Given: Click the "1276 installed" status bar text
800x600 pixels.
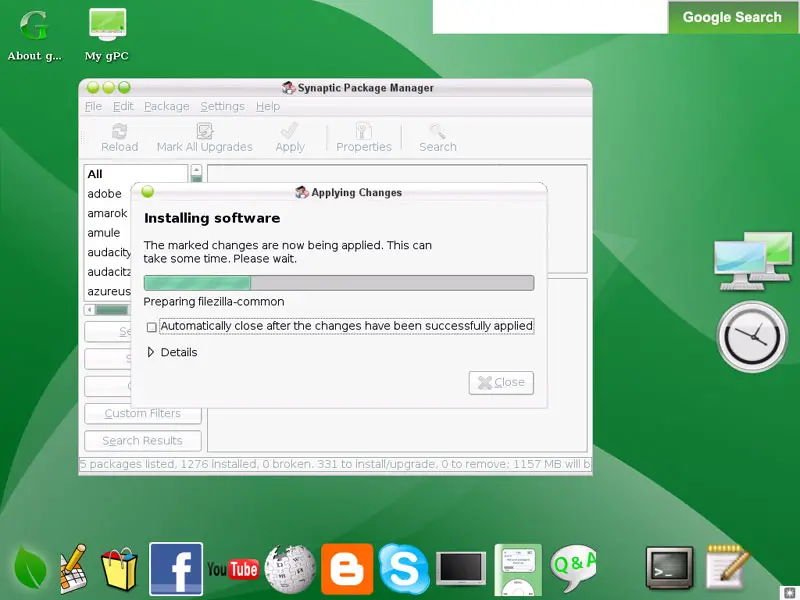Looking at the screenshot, I should (x=219, y=464).
